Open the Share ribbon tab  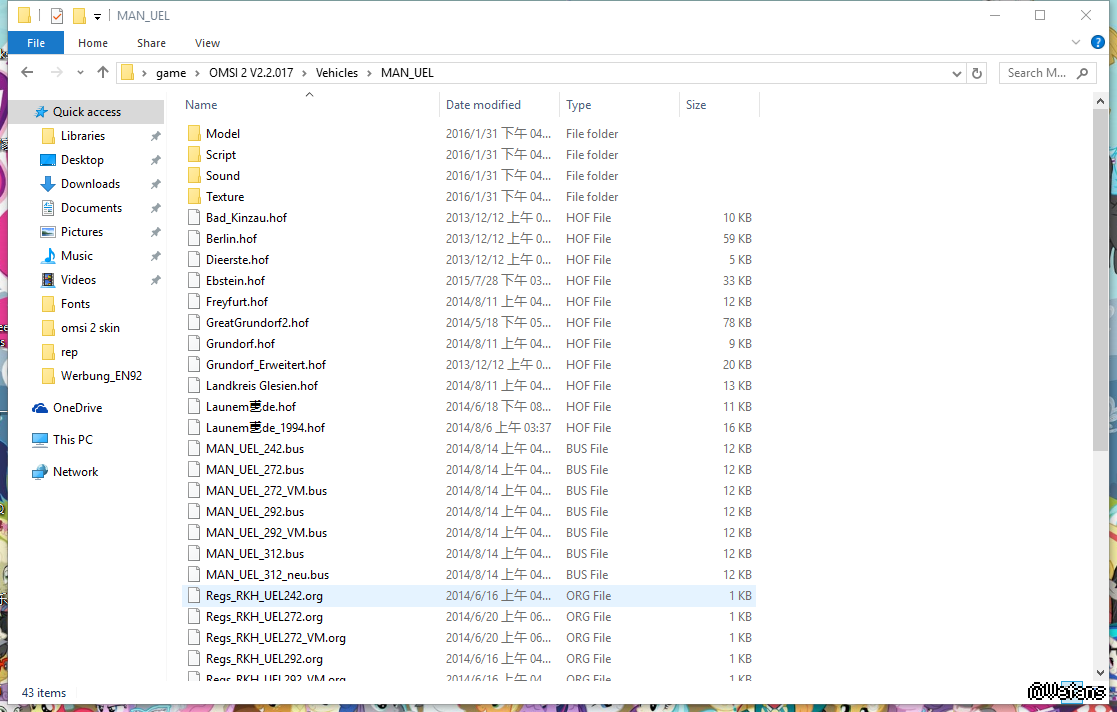click(151, 43)
